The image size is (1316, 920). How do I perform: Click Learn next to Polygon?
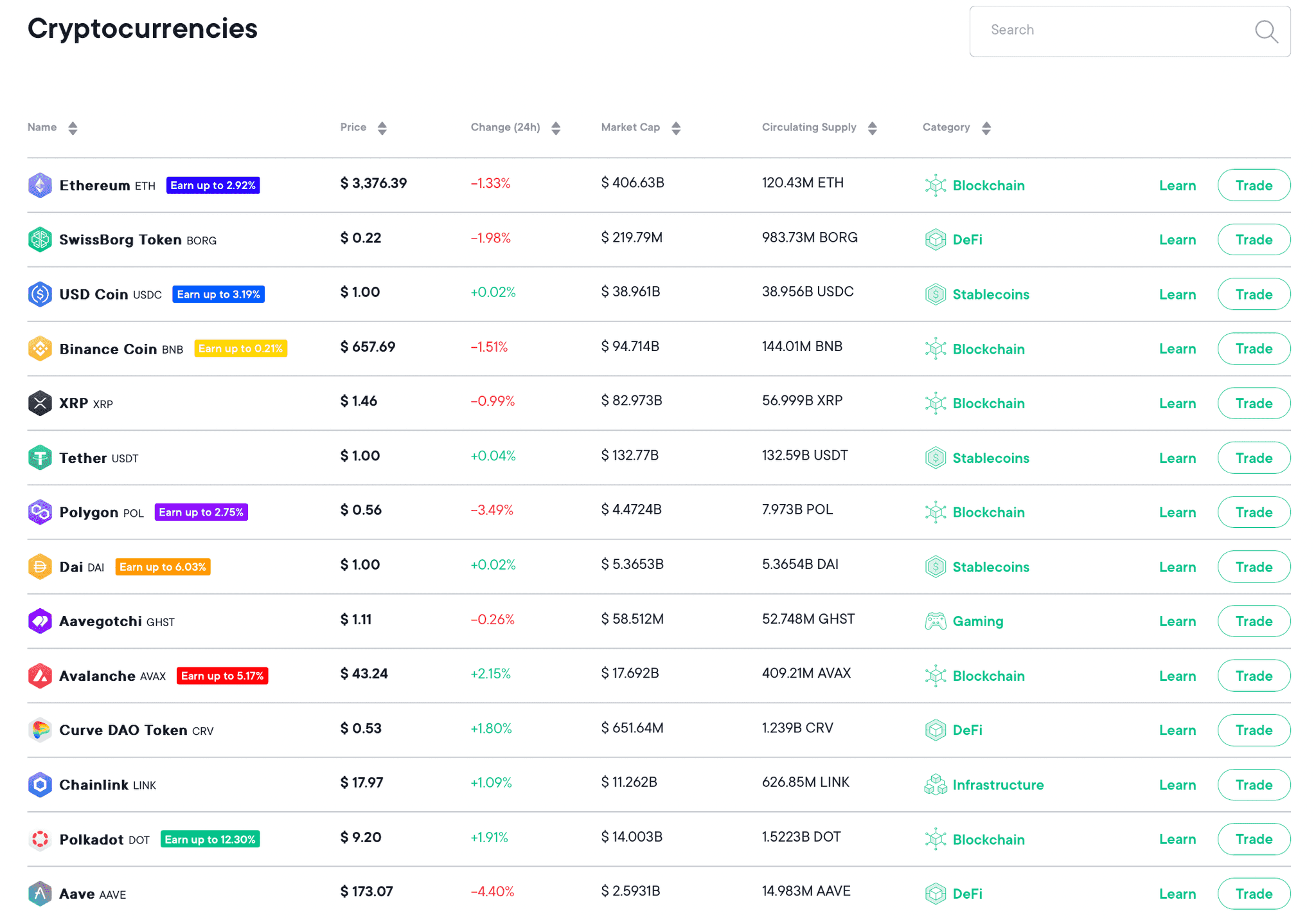pos(1177,512)
